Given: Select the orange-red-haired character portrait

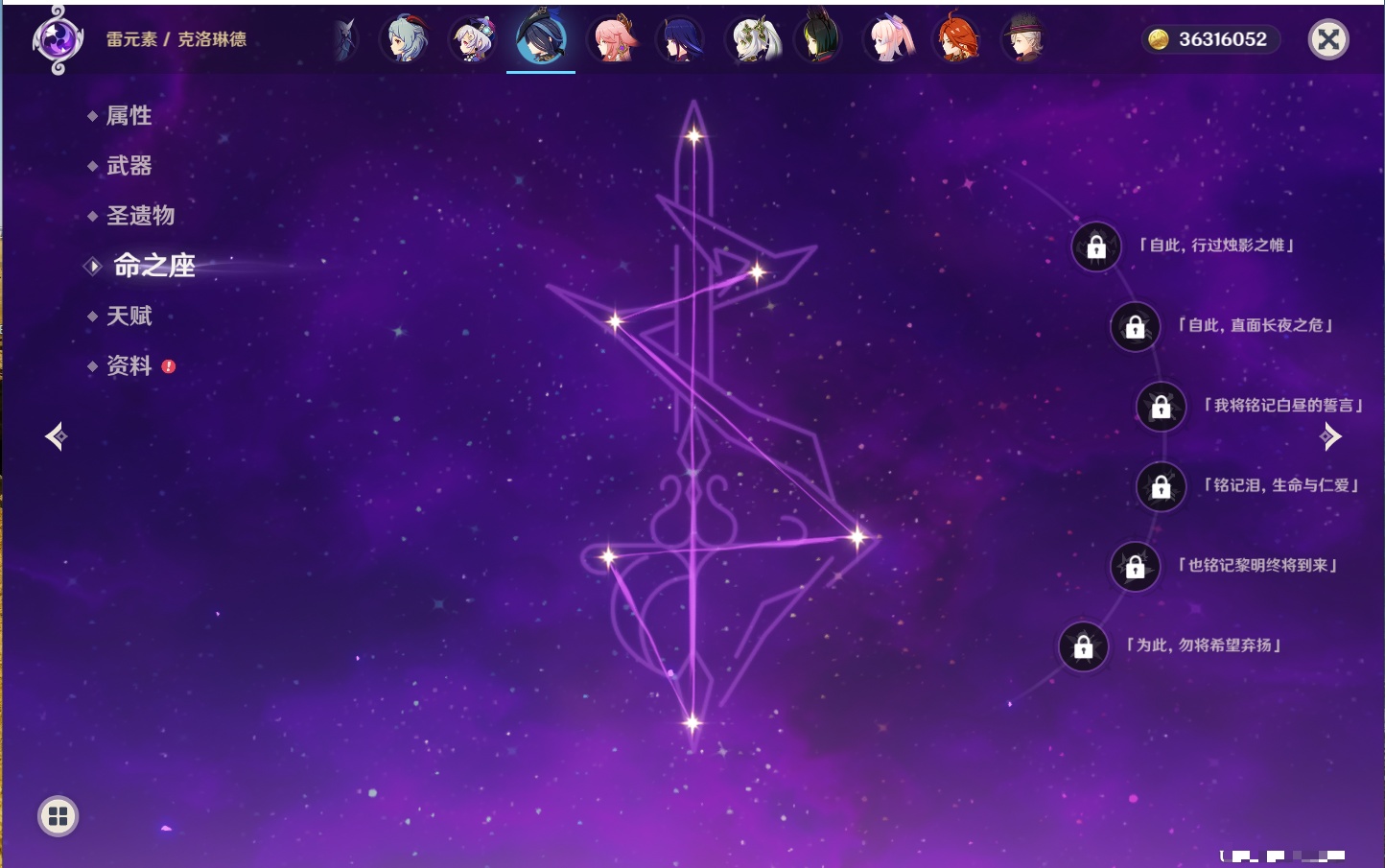Looking at the screenshot, I should point(957,38).
